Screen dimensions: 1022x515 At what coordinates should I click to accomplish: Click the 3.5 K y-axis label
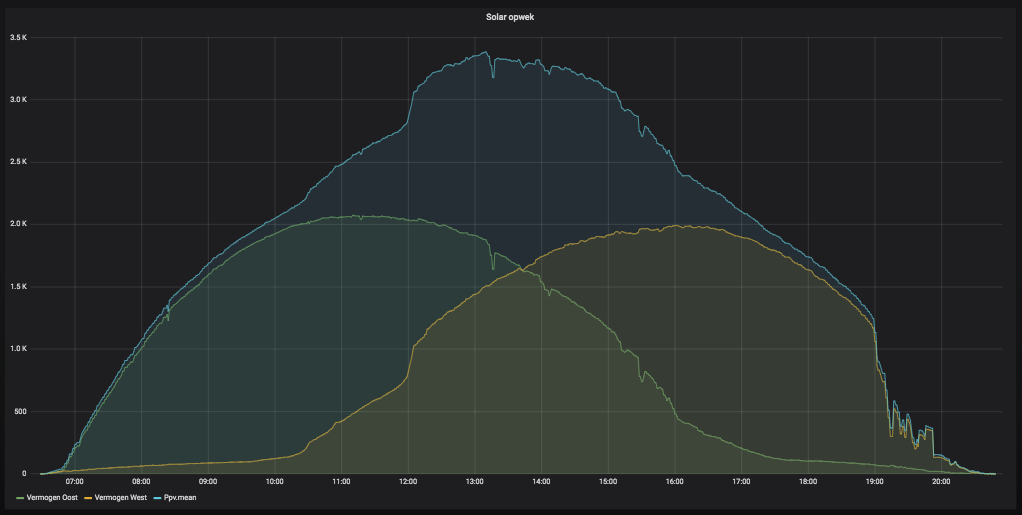point(18,38)
